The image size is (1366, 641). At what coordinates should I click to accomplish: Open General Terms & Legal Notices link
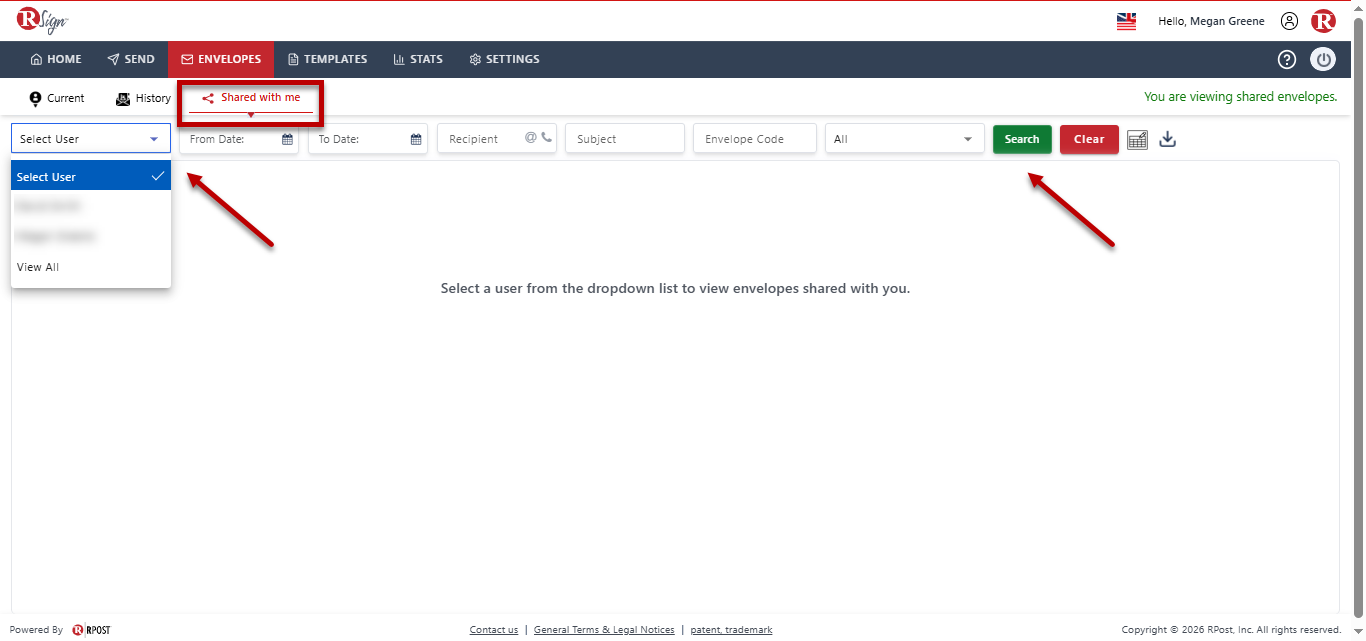point(604,630)
